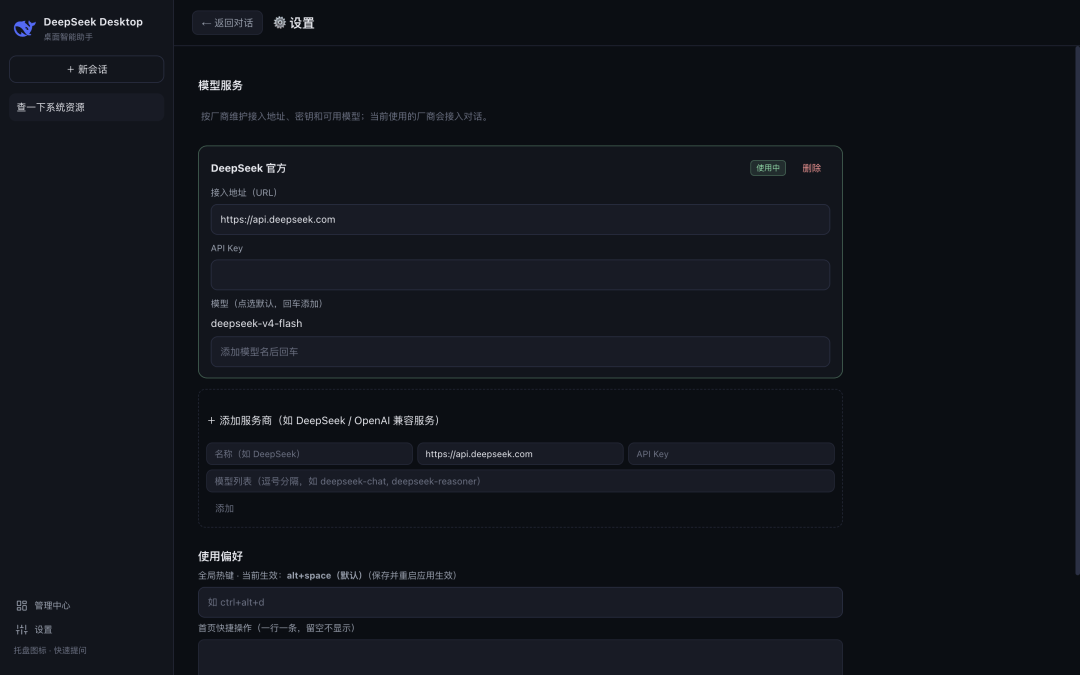Click the 托盘图标 · 快速提问 footer text
The height and width of the screenshot is (675, 1080).
(x=50, y=650)
